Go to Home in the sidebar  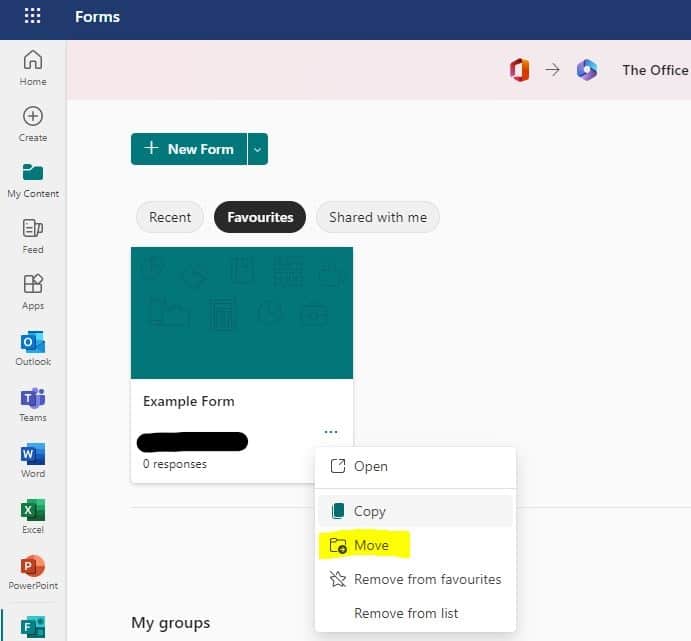coord(33,67)
